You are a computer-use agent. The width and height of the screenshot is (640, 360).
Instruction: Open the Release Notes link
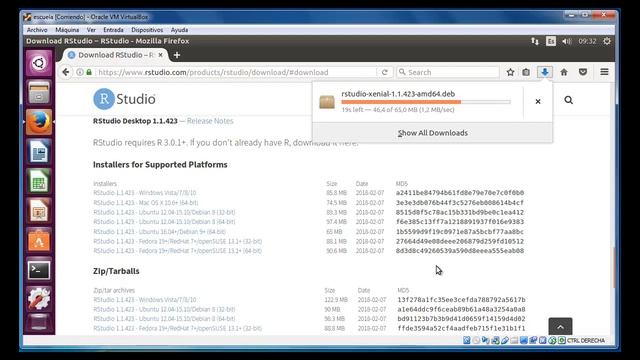pos(210,121)
